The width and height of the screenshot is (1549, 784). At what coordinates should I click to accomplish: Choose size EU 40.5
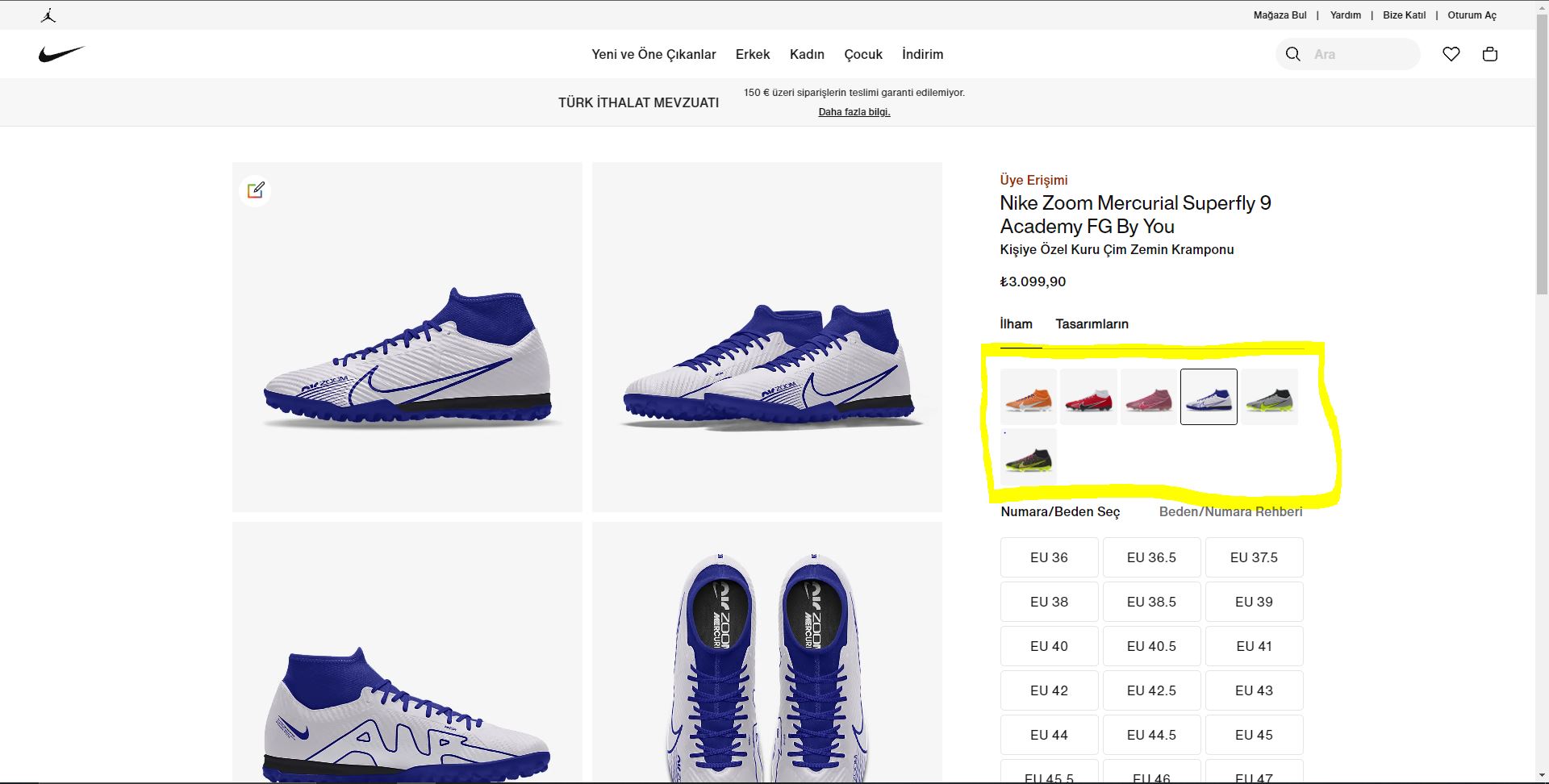pos(1151,646)
